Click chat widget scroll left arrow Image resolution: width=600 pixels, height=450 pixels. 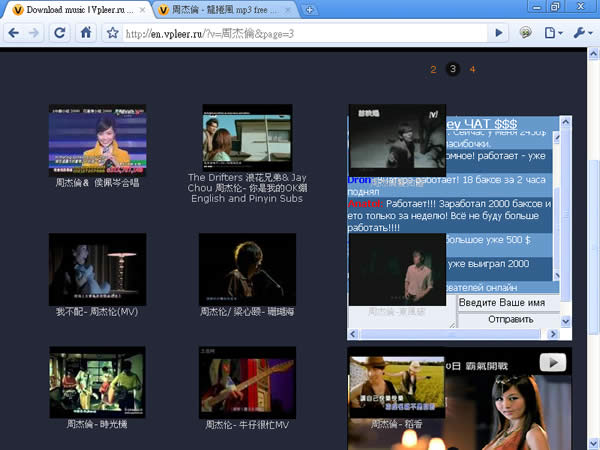point(353,334)
